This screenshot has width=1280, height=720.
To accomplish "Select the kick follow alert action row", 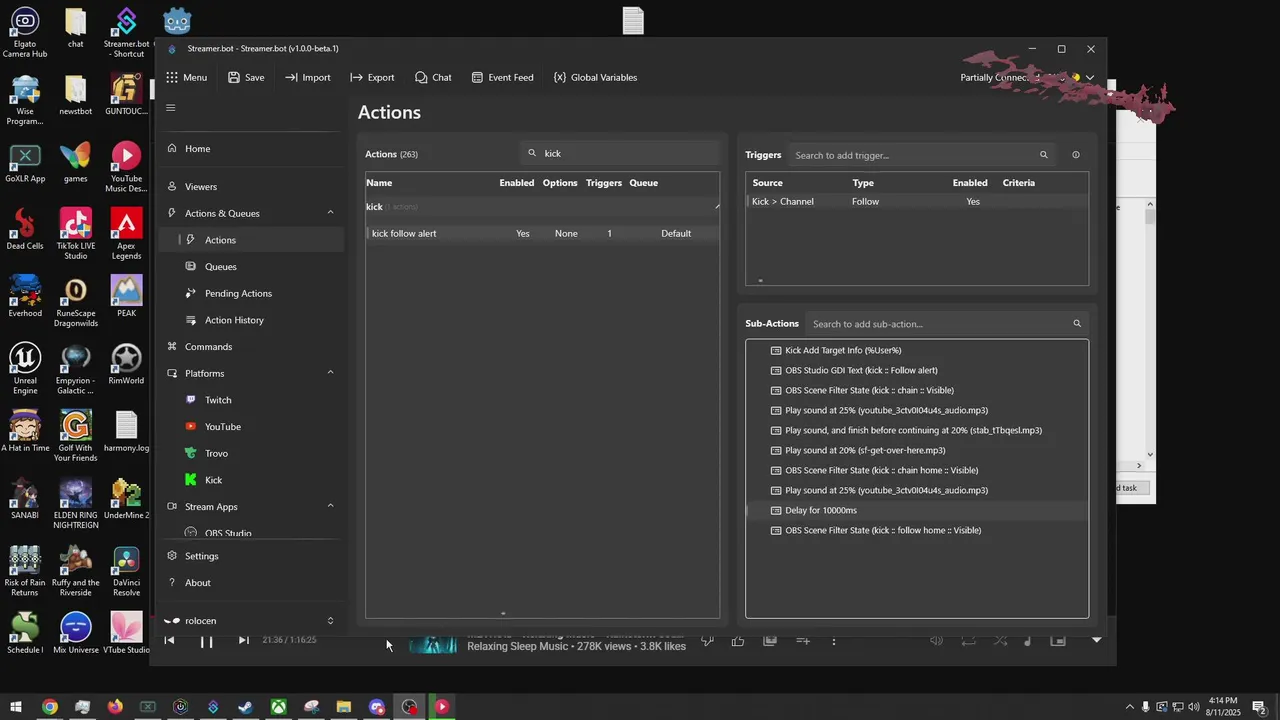I will pyautogui.click(x=542, y=234).
